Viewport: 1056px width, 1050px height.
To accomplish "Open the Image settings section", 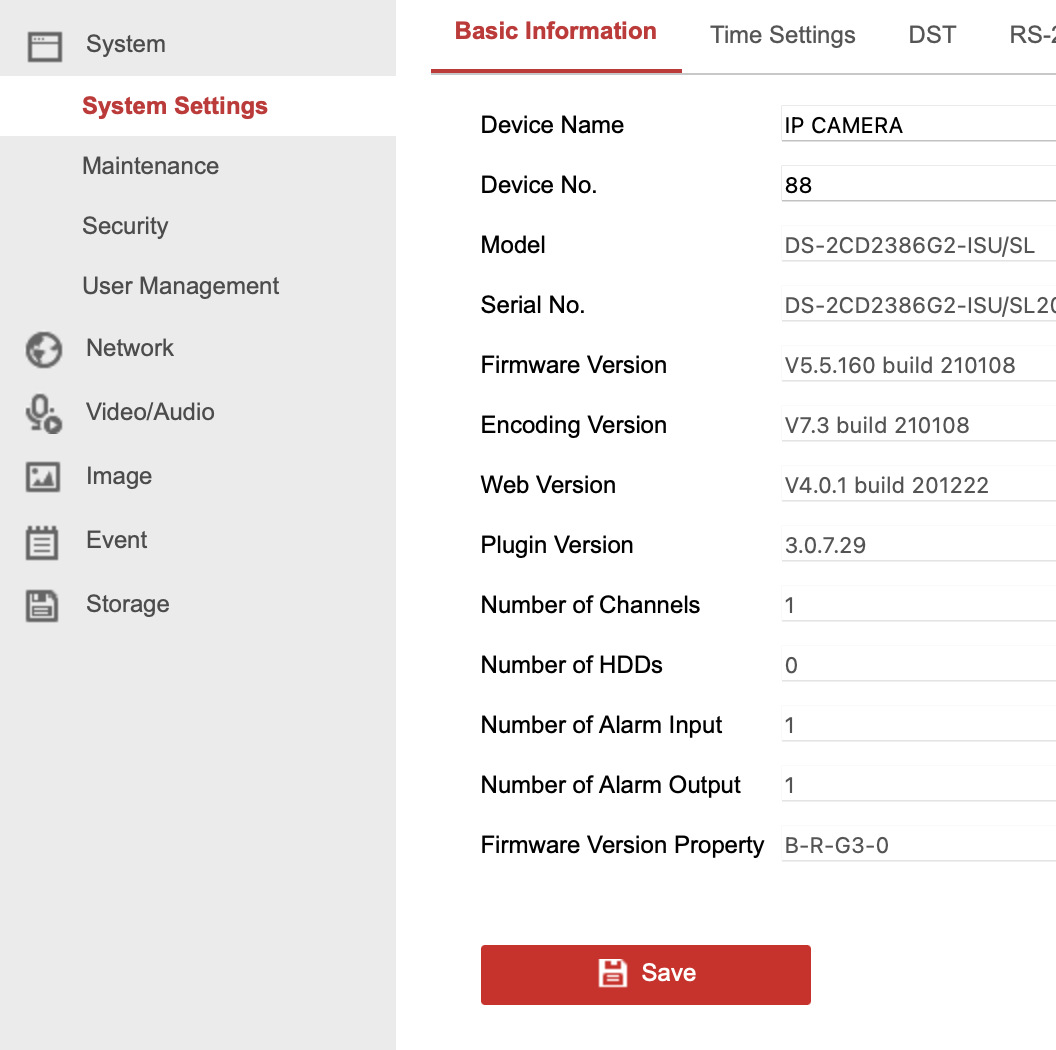I will click(118, 476).
